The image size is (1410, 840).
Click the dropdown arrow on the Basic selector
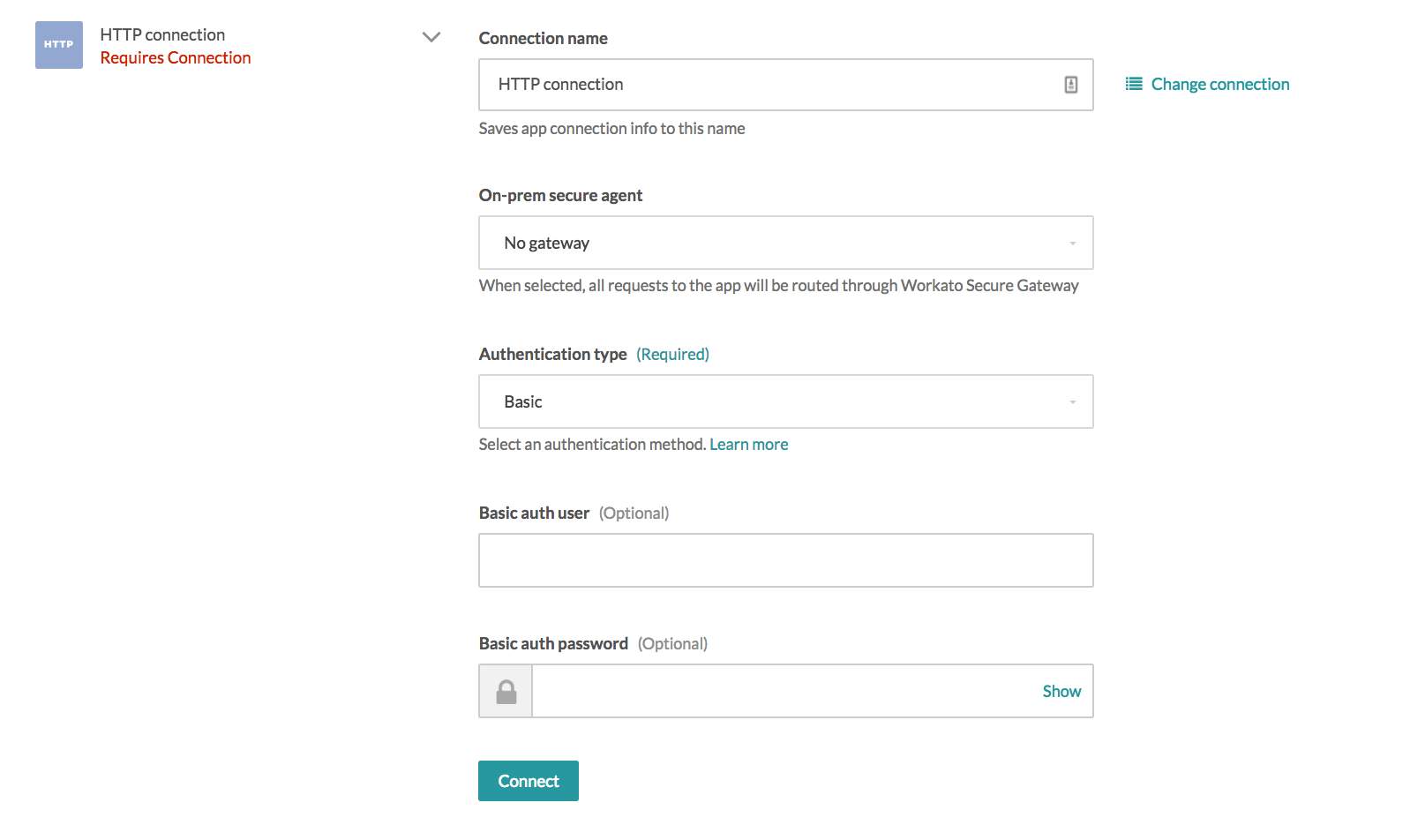(1073, 401)
